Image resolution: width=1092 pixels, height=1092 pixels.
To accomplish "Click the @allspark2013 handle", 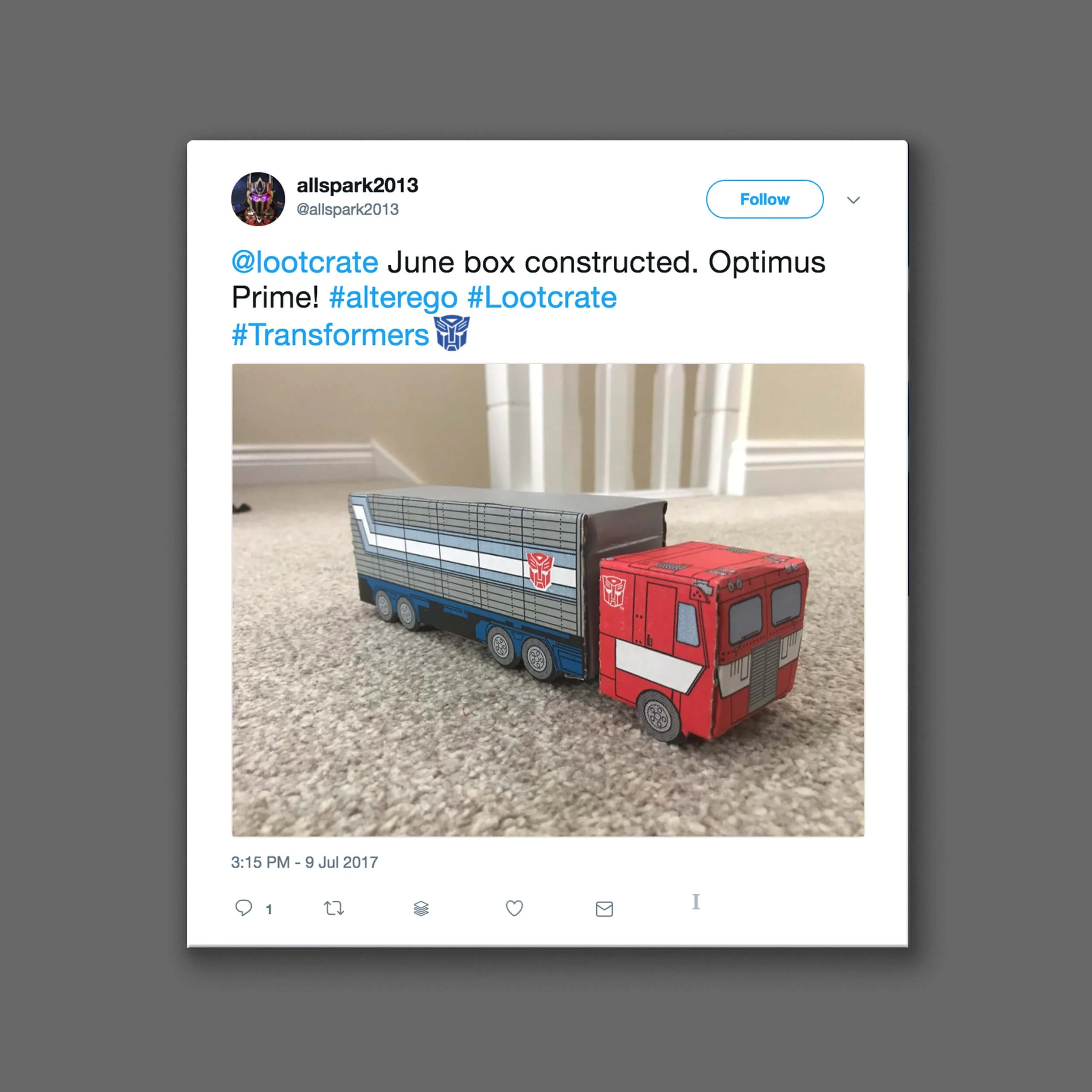I will pos(348,210).
